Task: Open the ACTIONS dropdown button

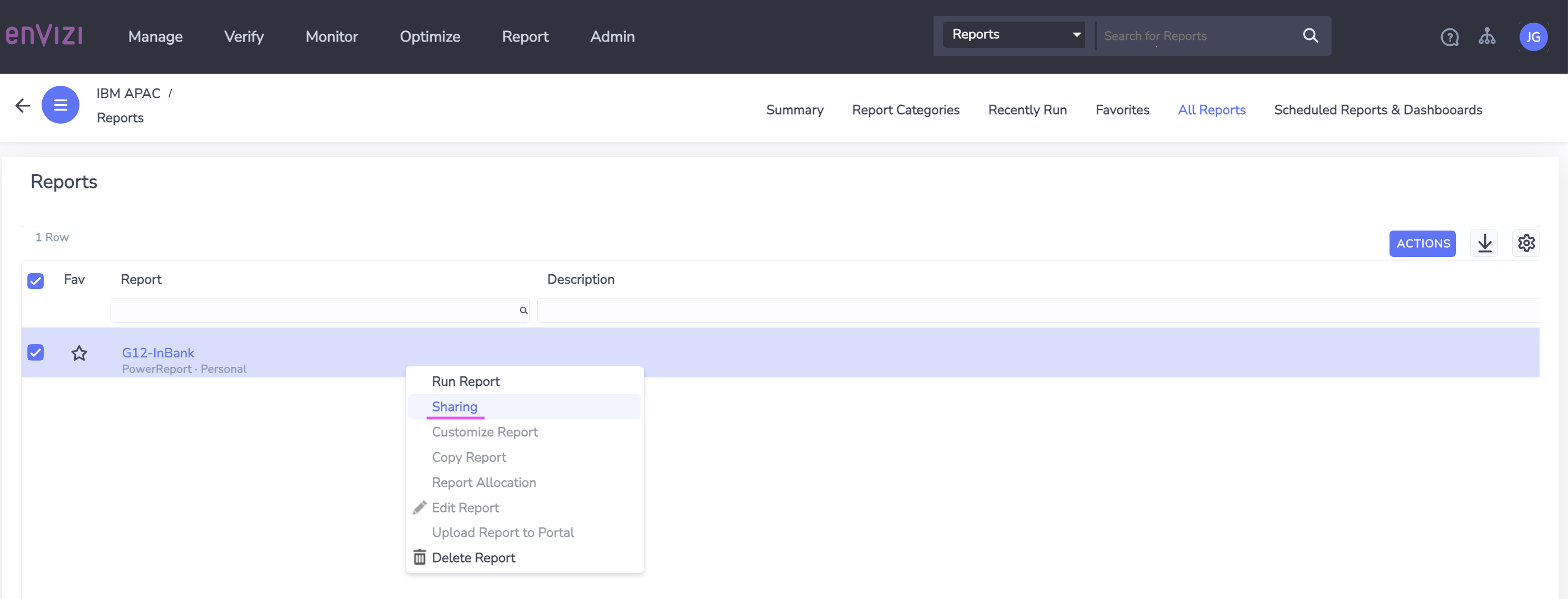Action: tap(1422, 244)
